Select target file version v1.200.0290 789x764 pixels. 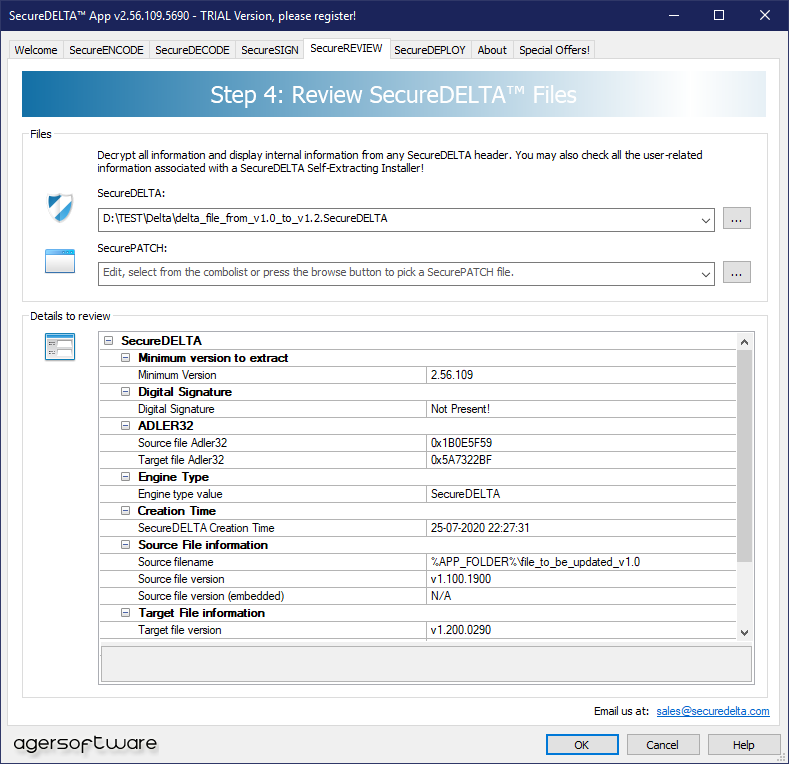pyautogui.click(x=460, y=630)
